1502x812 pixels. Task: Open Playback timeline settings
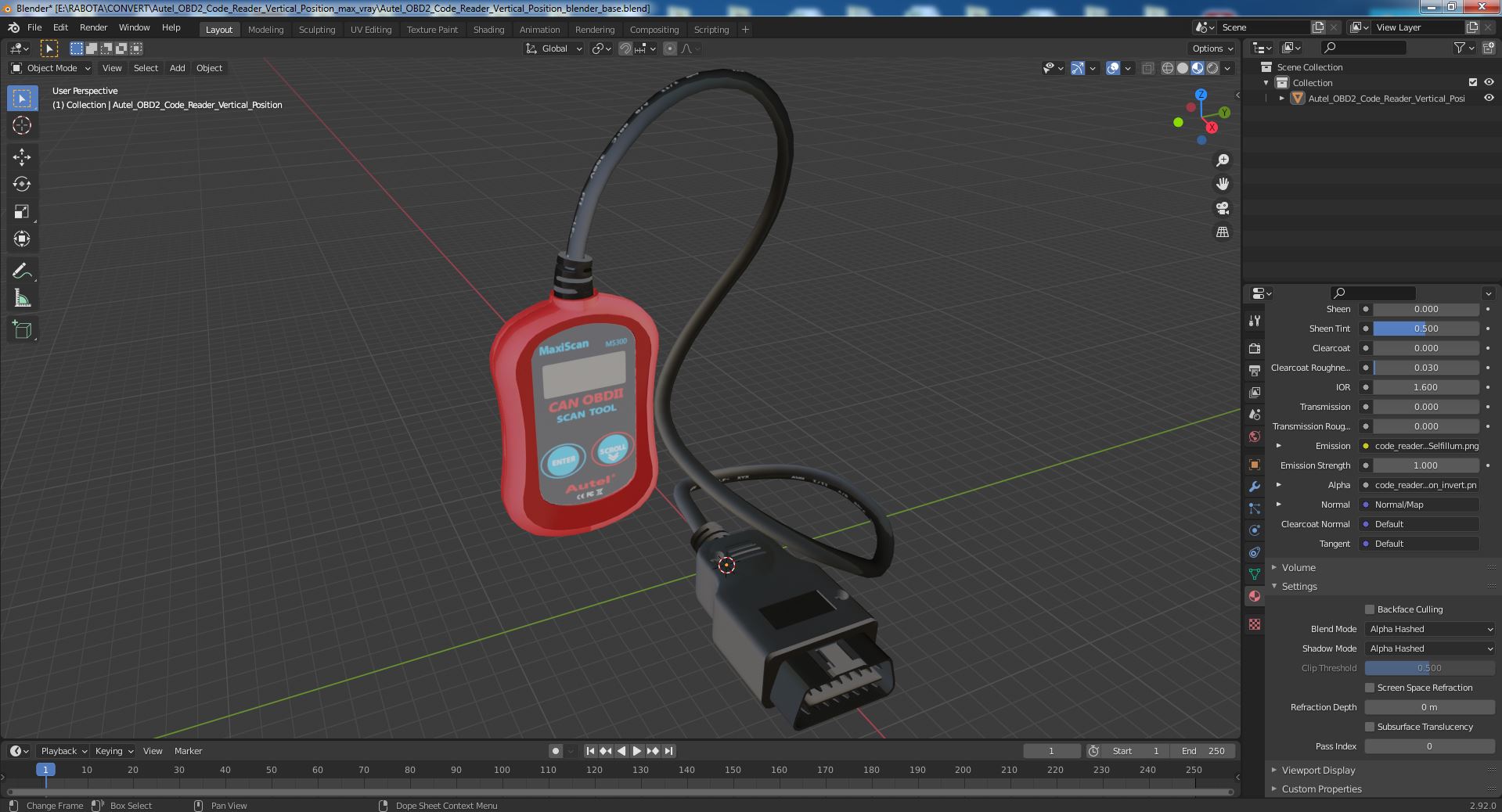[x=63, y=751]
